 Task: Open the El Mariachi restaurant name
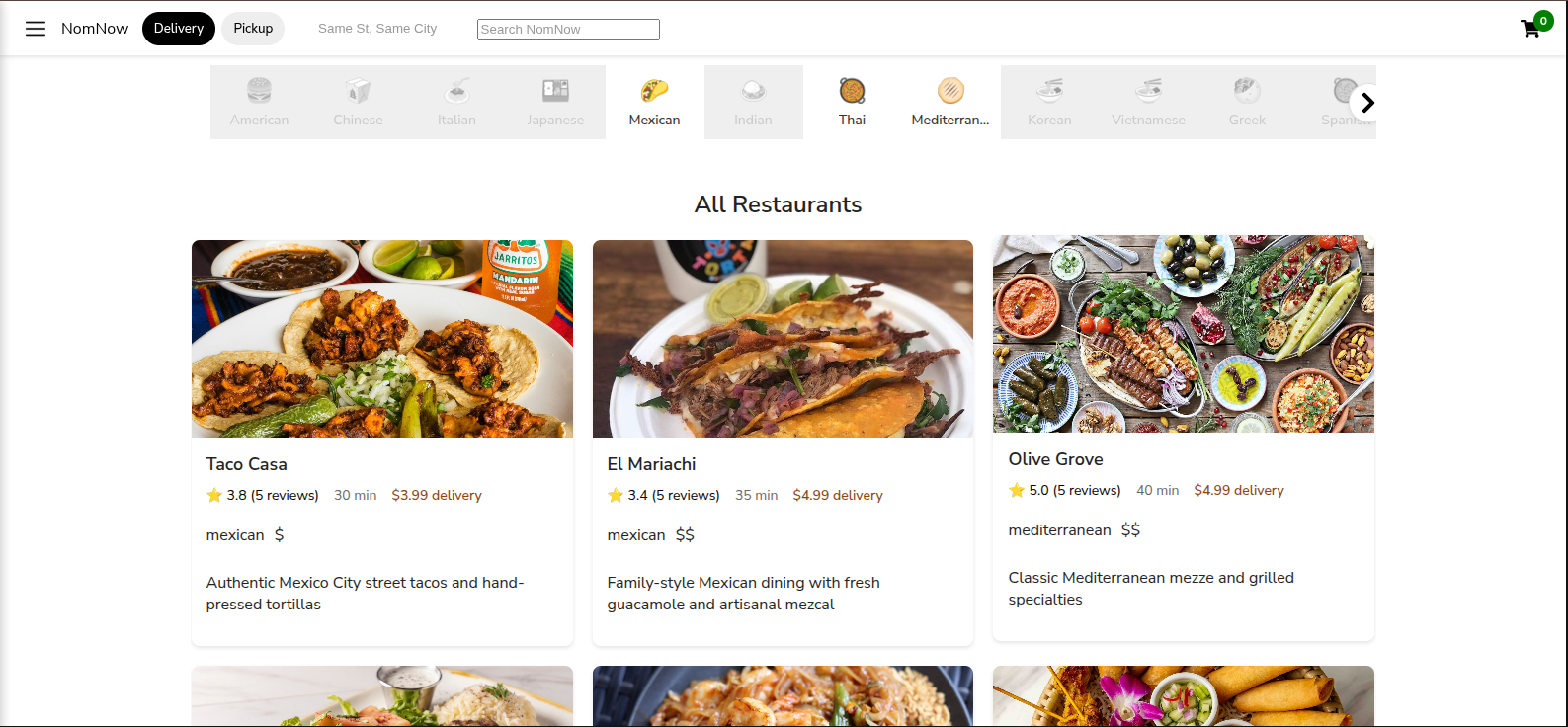pos(651,464)
